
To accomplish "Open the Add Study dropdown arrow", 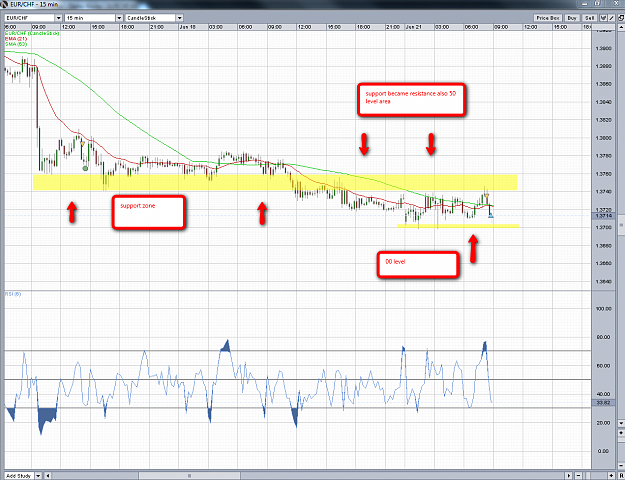I will [38, 476].
